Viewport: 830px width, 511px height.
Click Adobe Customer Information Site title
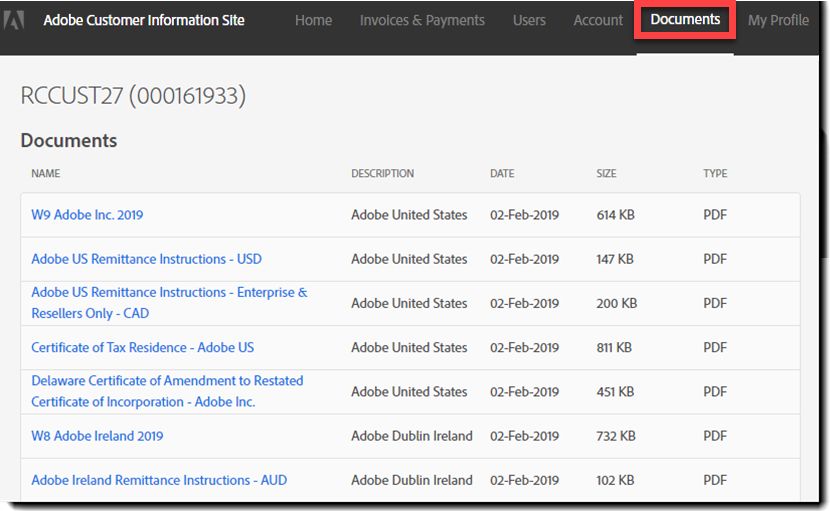point(144,20)
